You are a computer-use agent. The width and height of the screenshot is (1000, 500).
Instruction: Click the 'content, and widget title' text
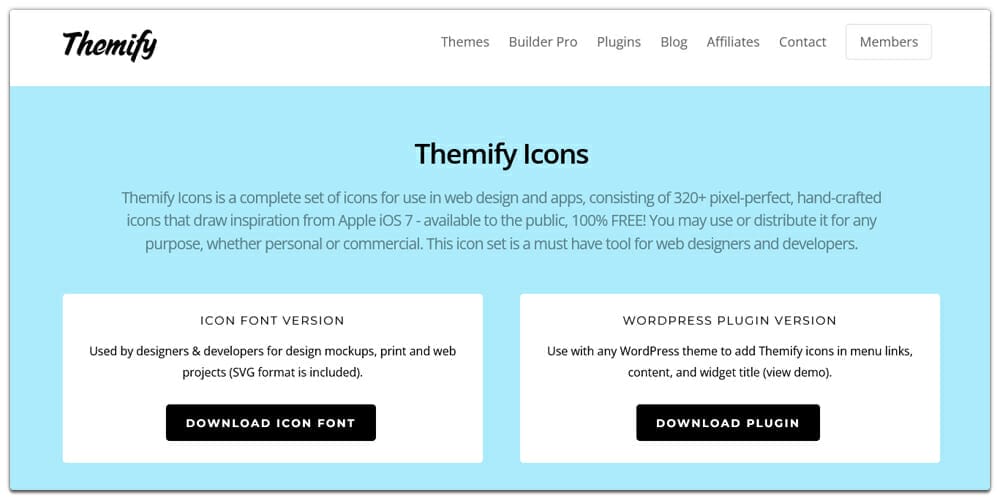tap(694, 372)
